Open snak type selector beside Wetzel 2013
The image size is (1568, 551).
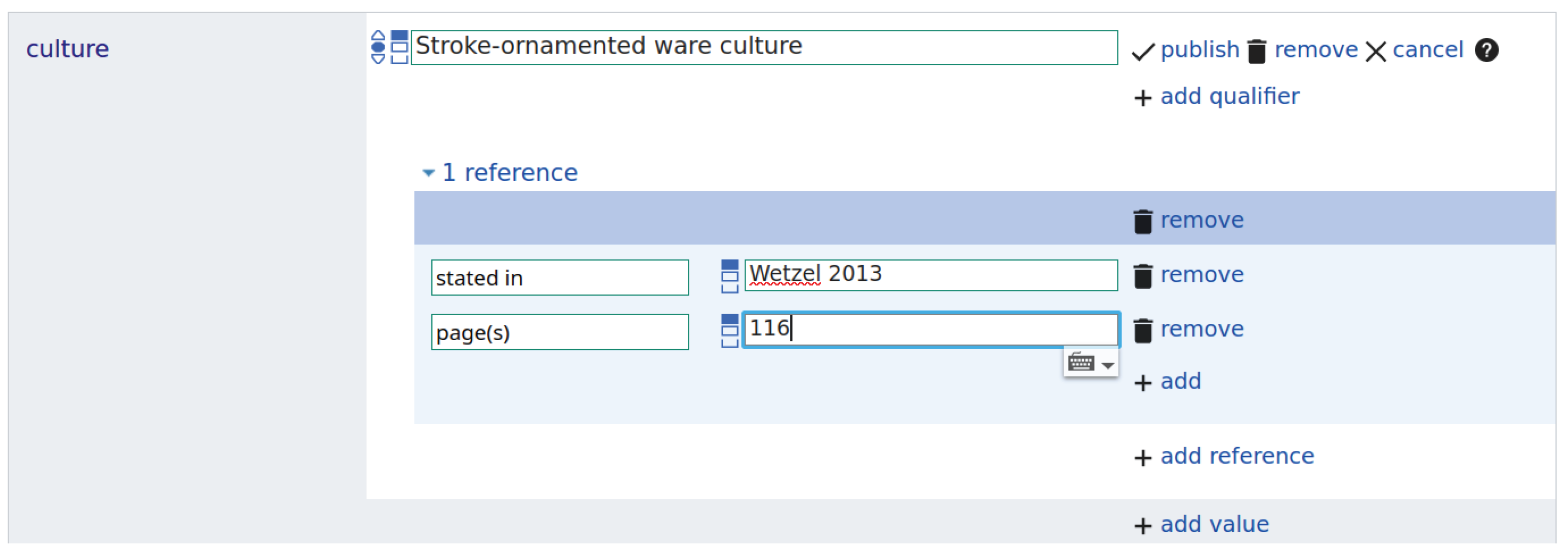pyautogui.click(x=729, y=276)
